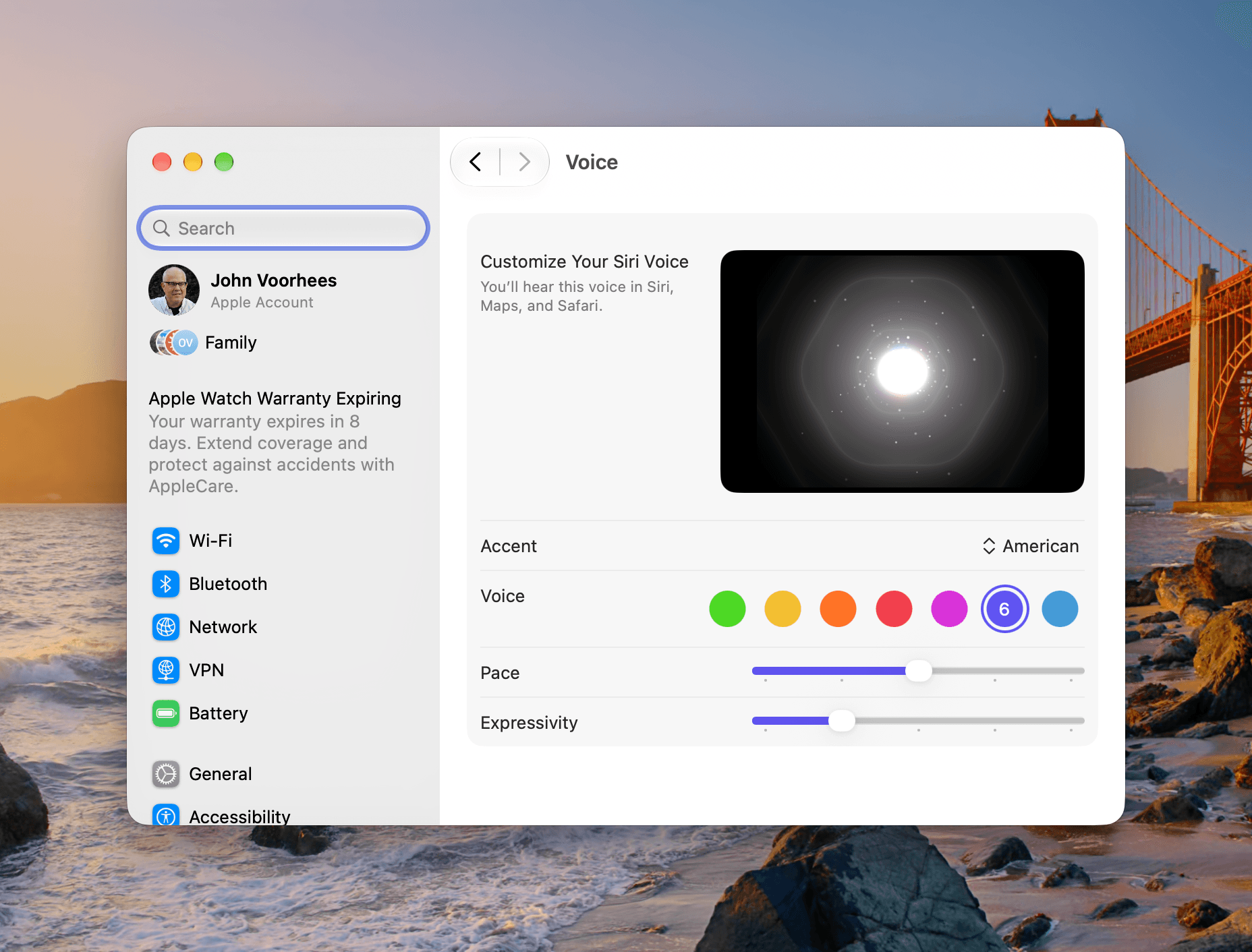Select the yellow Siri voice swatch

pos(782,609)
